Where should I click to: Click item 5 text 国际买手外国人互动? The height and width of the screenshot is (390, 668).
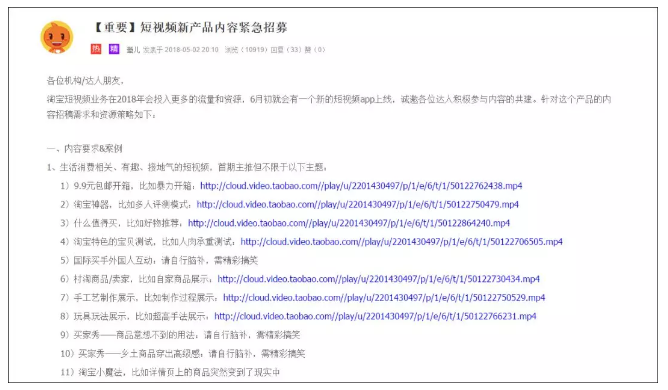point(113,260)
